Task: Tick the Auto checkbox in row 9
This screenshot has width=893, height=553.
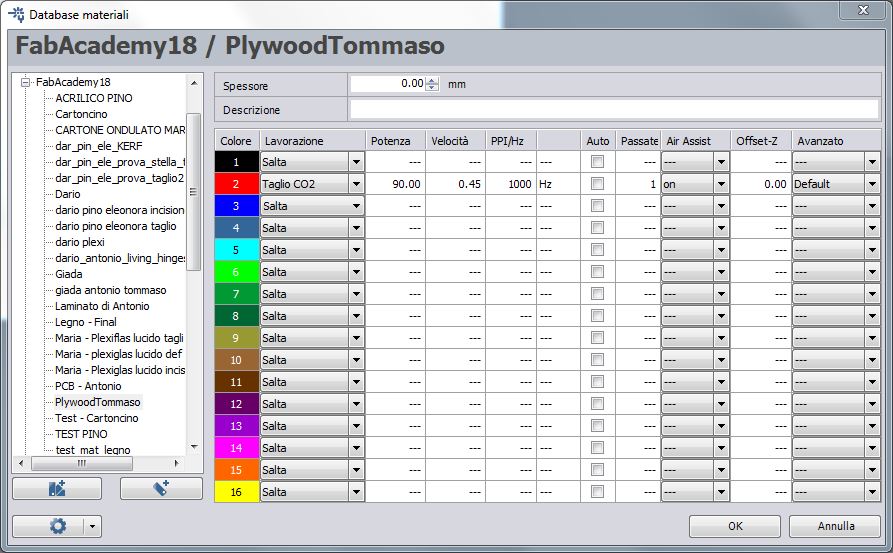Action: coord(597,338)
